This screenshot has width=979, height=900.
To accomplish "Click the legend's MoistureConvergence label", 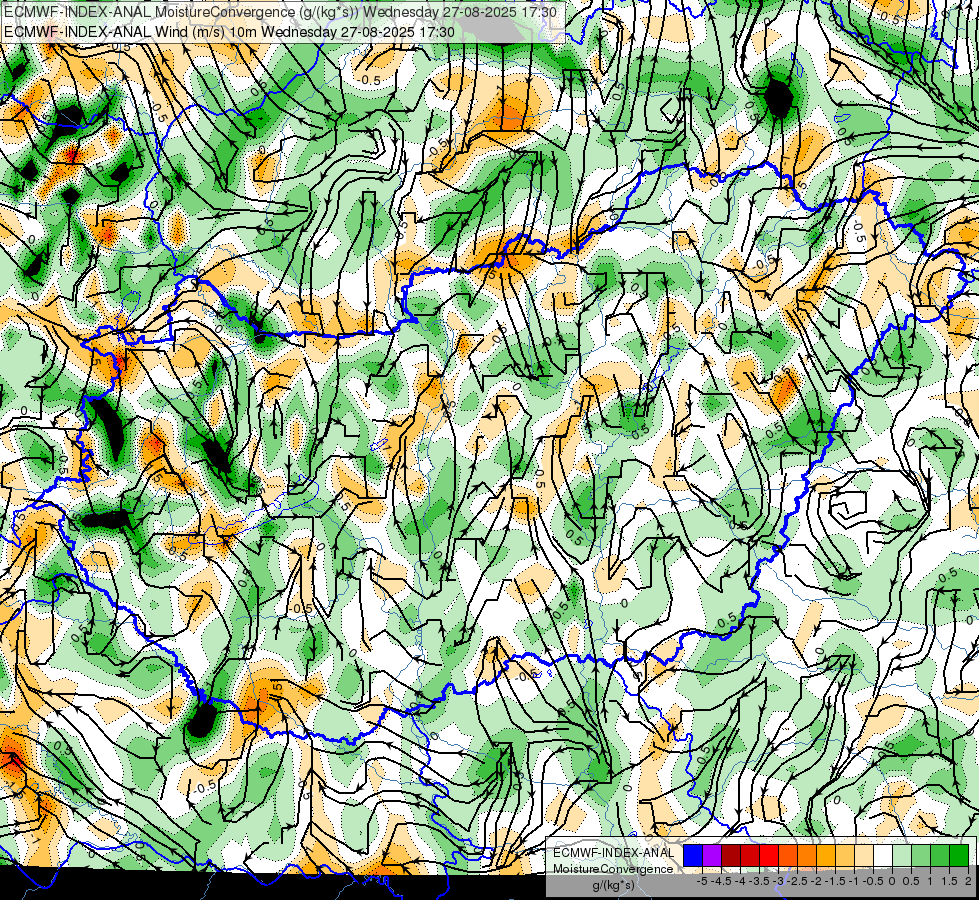I will [613, 869].
